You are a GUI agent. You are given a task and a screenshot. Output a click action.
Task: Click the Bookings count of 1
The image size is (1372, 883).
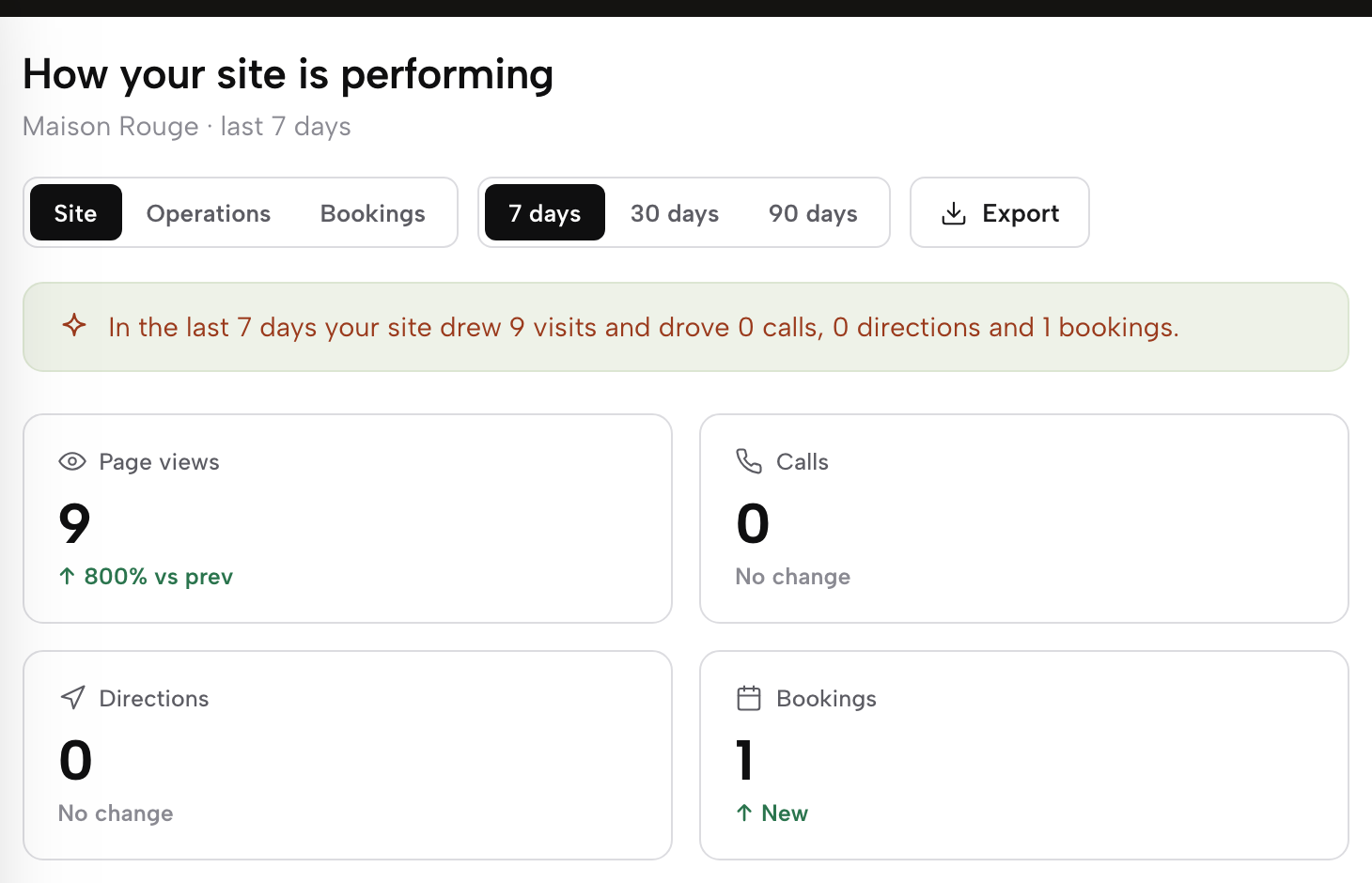745,759
